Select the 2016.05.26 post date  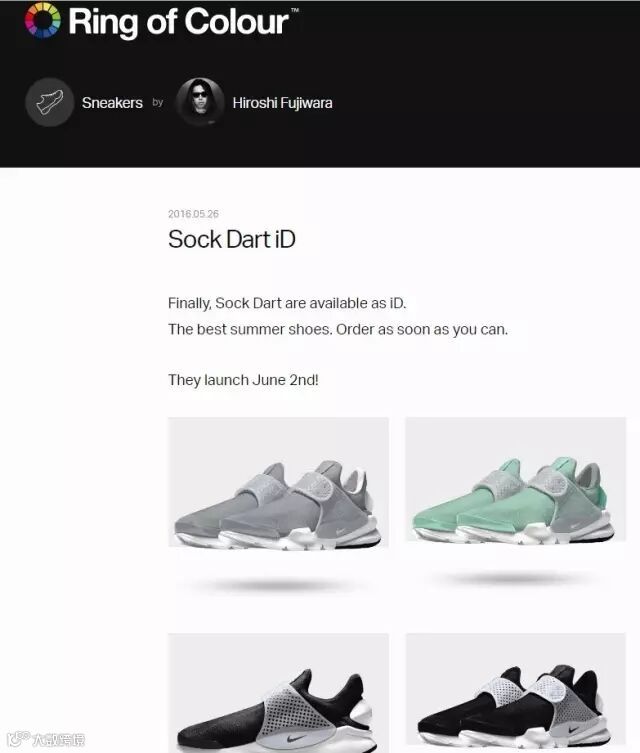click(x=193, y=214)
